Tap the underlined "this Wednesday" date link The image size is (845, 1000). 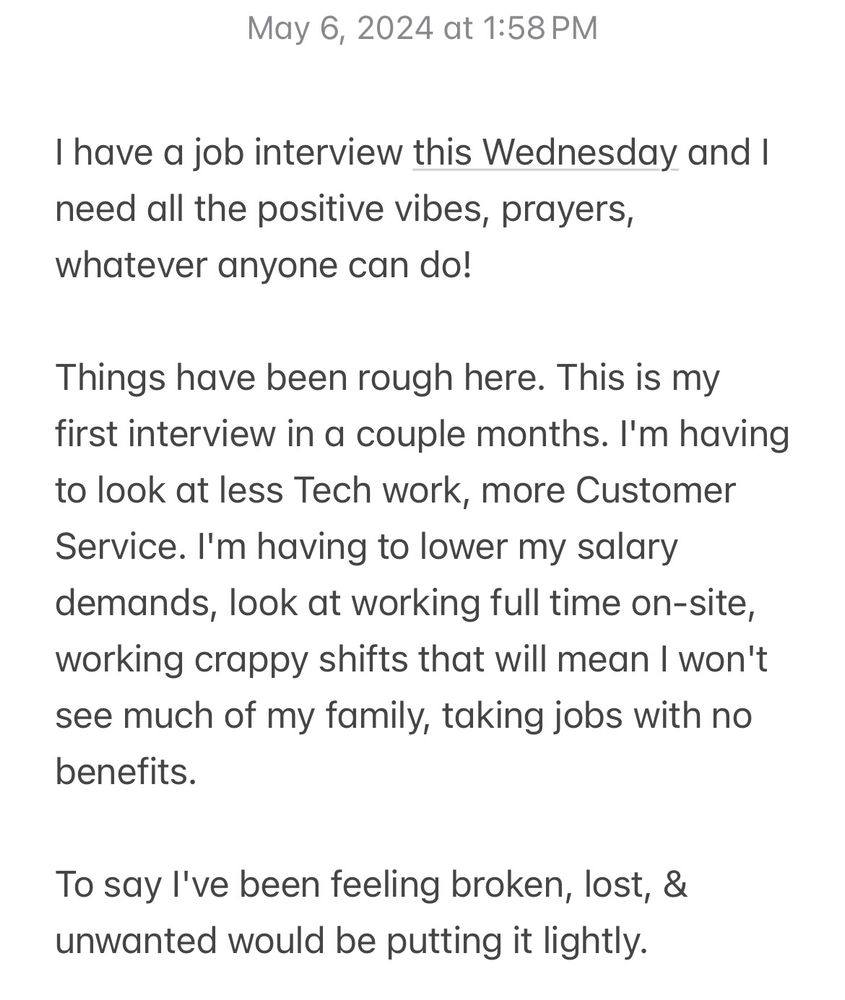pos(545,155)
